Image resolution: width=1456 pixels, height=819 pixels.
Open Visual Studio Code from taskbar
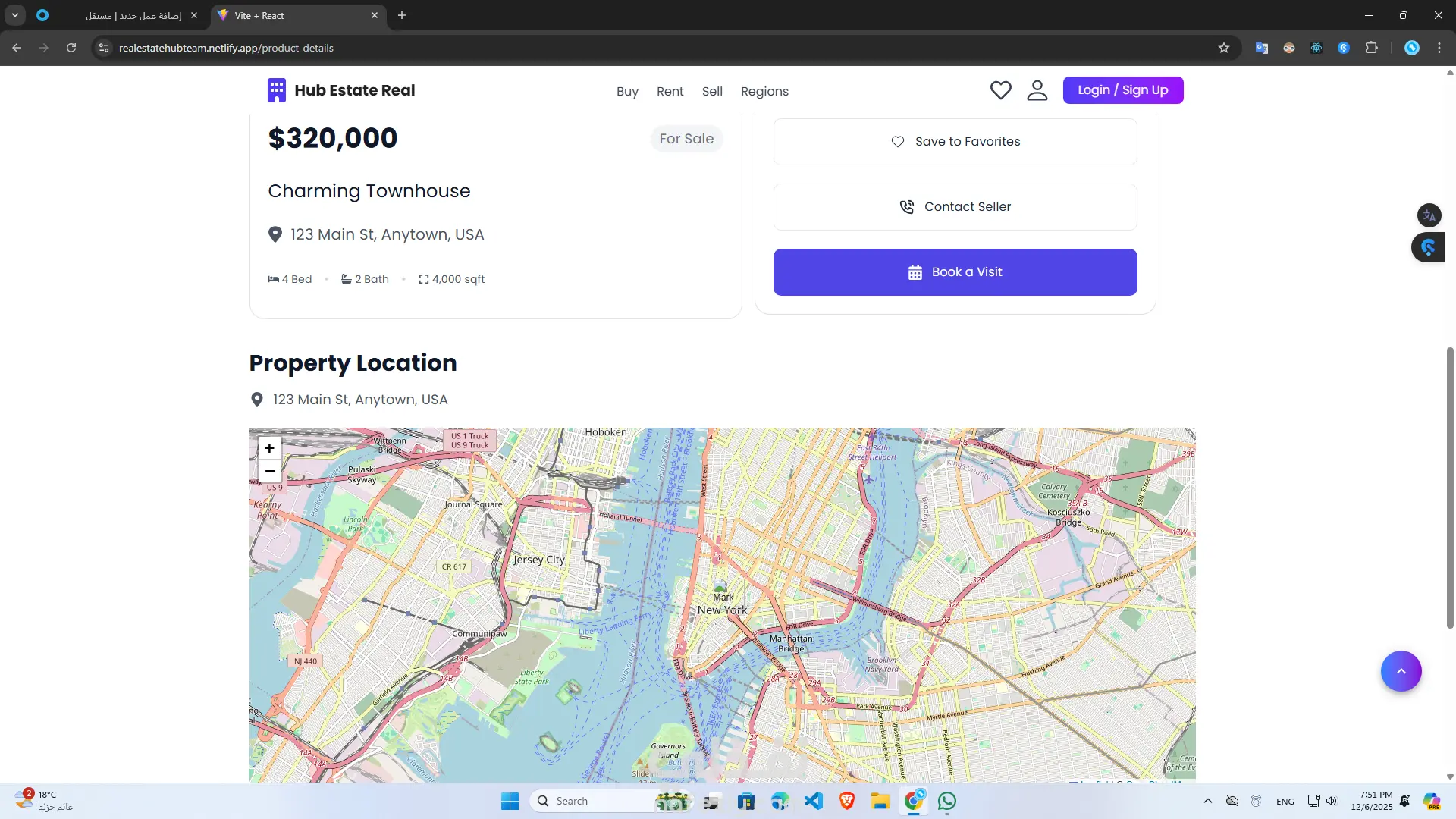(x=814, y=801)
